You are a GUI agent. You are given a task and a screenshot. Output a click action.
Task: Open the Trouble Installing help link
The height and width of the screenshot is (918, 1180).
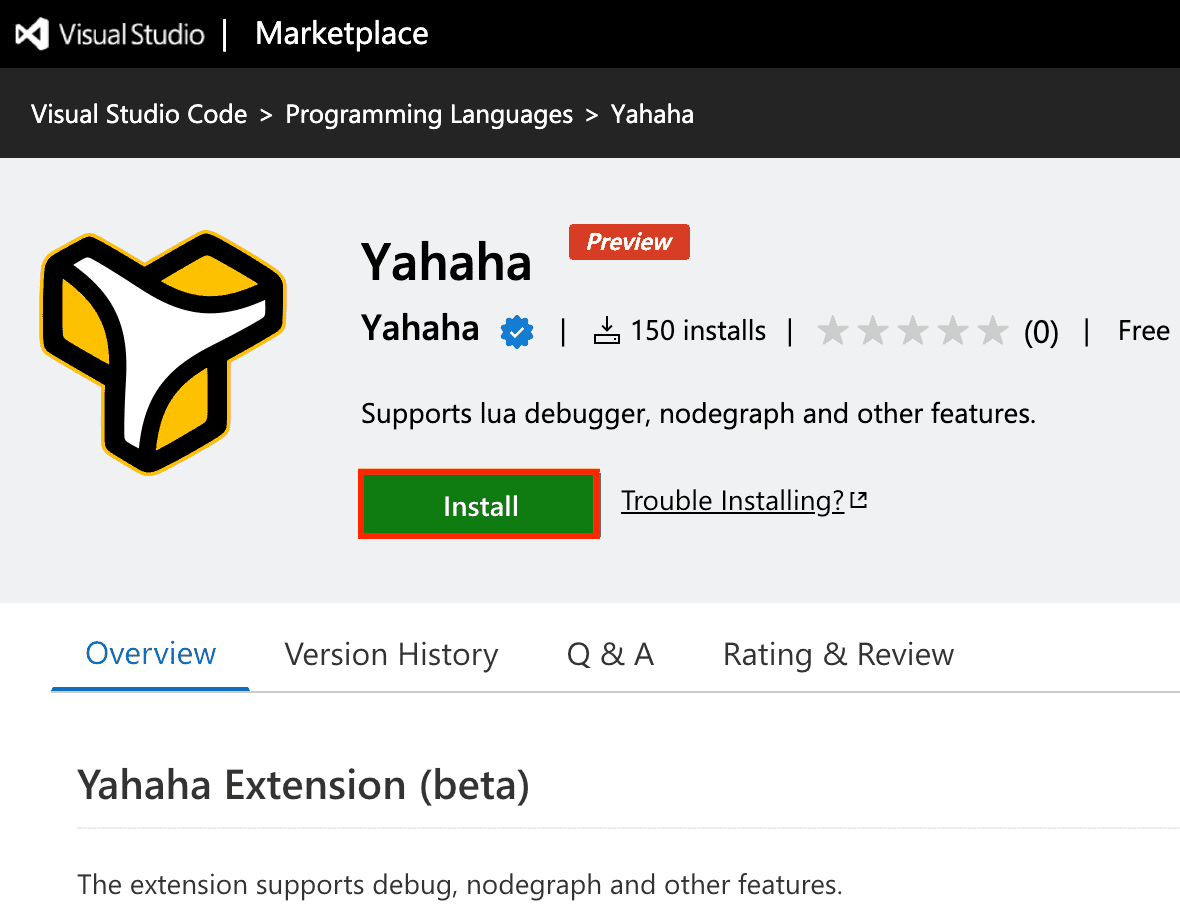733,500
